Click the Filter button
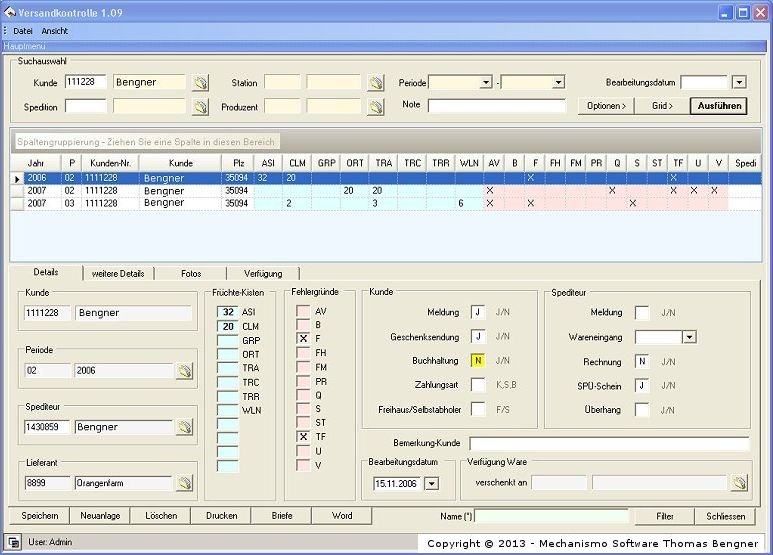The height and width of the screenshot is (555, 773). [665, 516]
